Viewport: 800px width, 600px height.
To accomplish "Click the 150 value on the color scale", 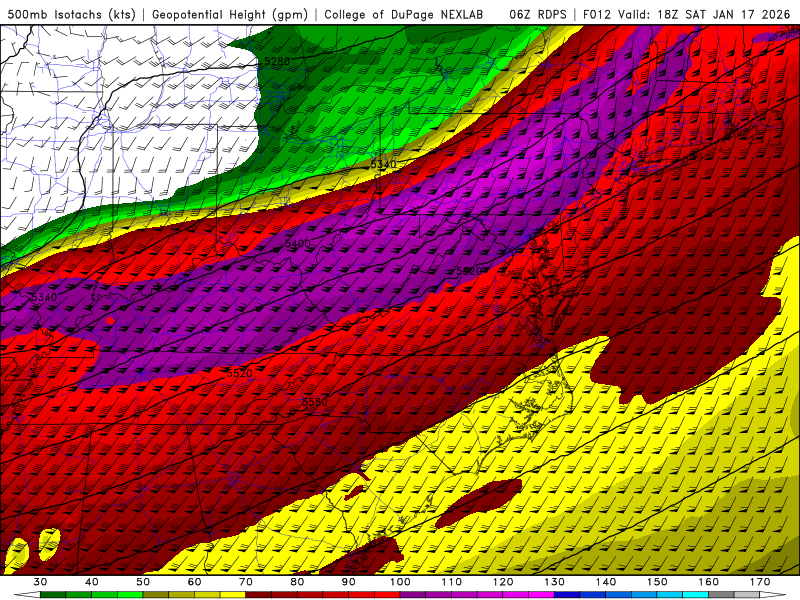I will [657, 582].
